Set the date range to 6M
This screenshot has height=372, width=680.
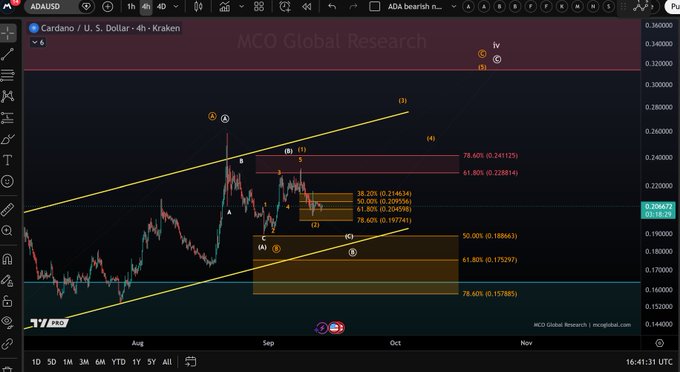100,362
